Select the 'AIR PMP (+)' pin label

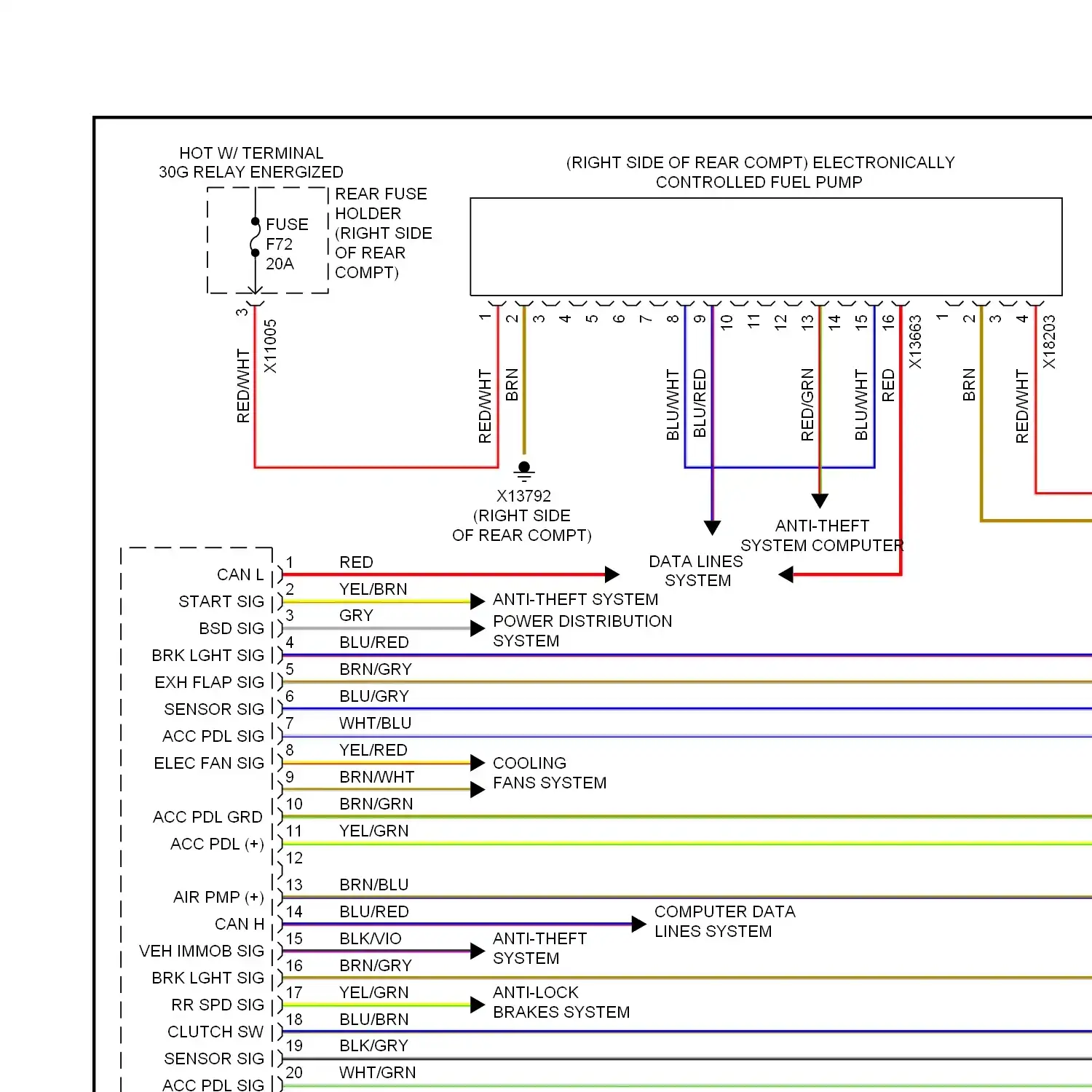point(218,897)
